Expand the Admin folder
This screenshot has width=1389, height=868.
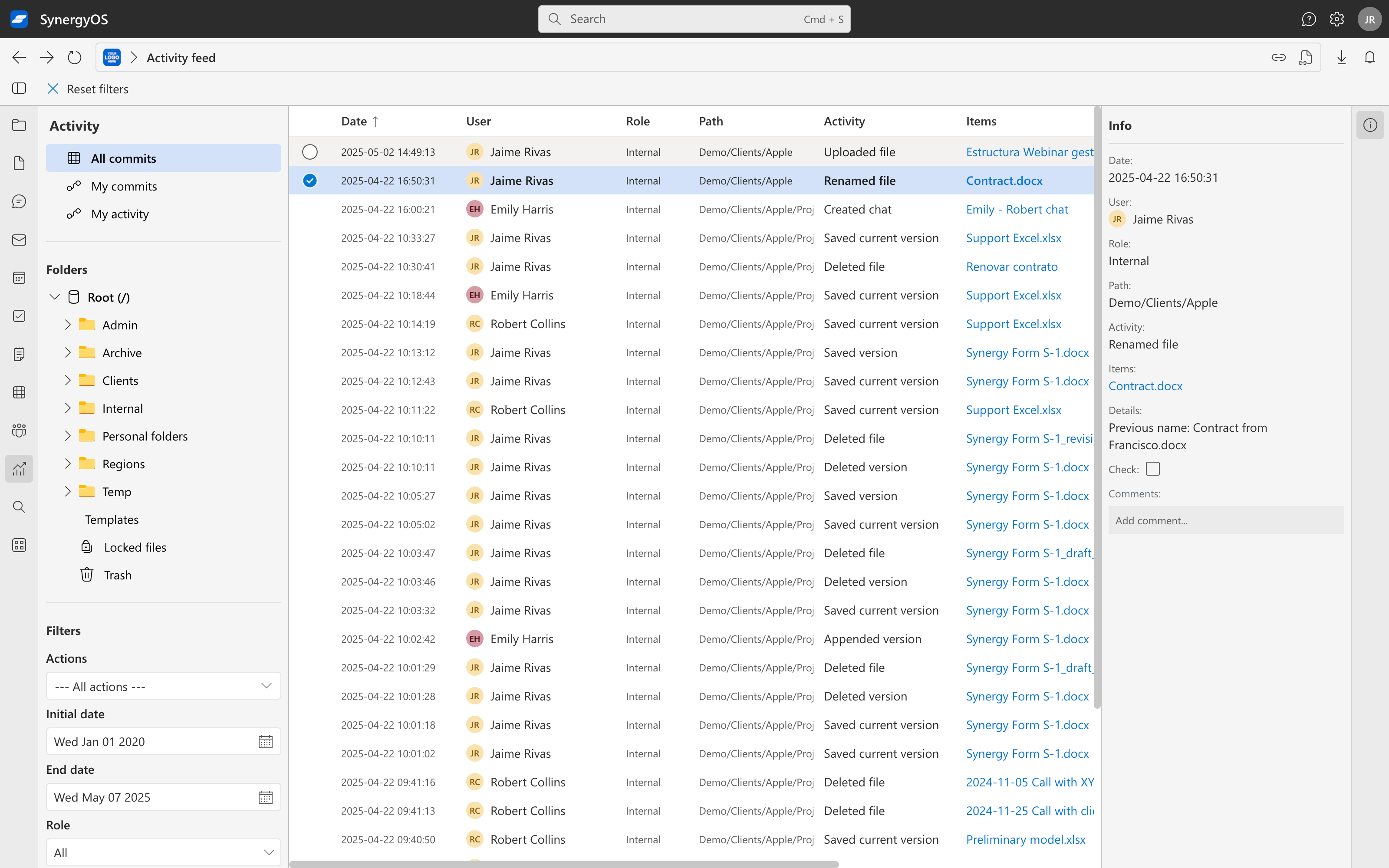pos(68,325)
